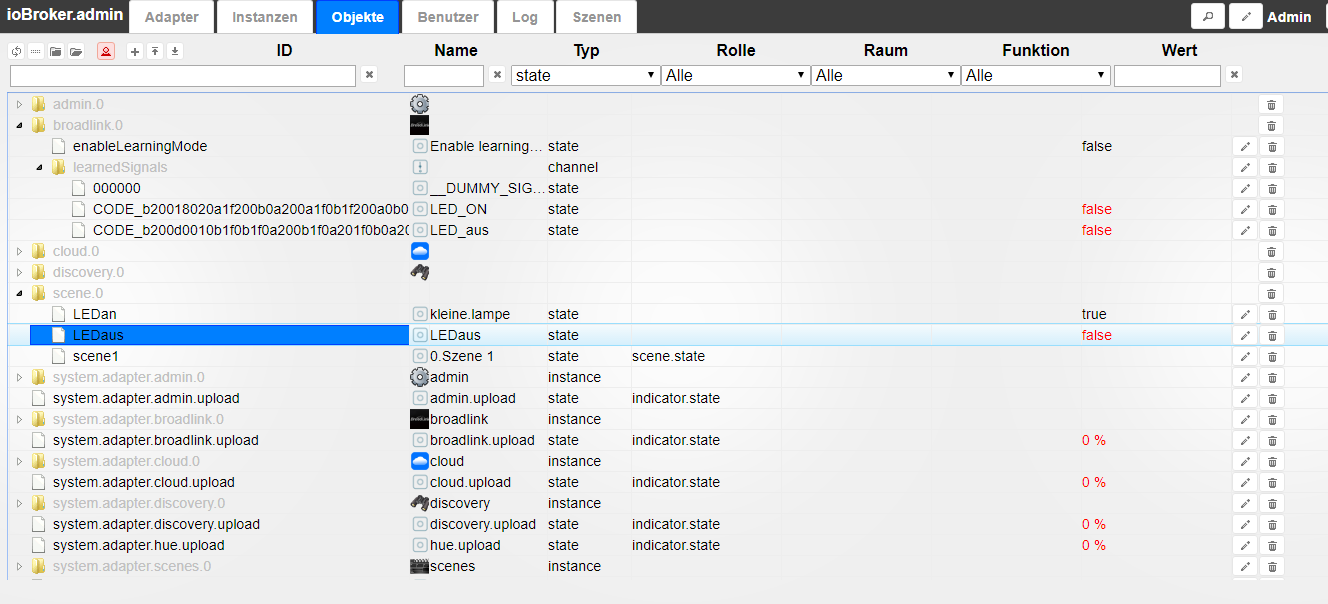Image resolution: width=1328 pixels, height=604 pixels.
Task: Click the refresh objects tree icon
Action: point(15,51)
